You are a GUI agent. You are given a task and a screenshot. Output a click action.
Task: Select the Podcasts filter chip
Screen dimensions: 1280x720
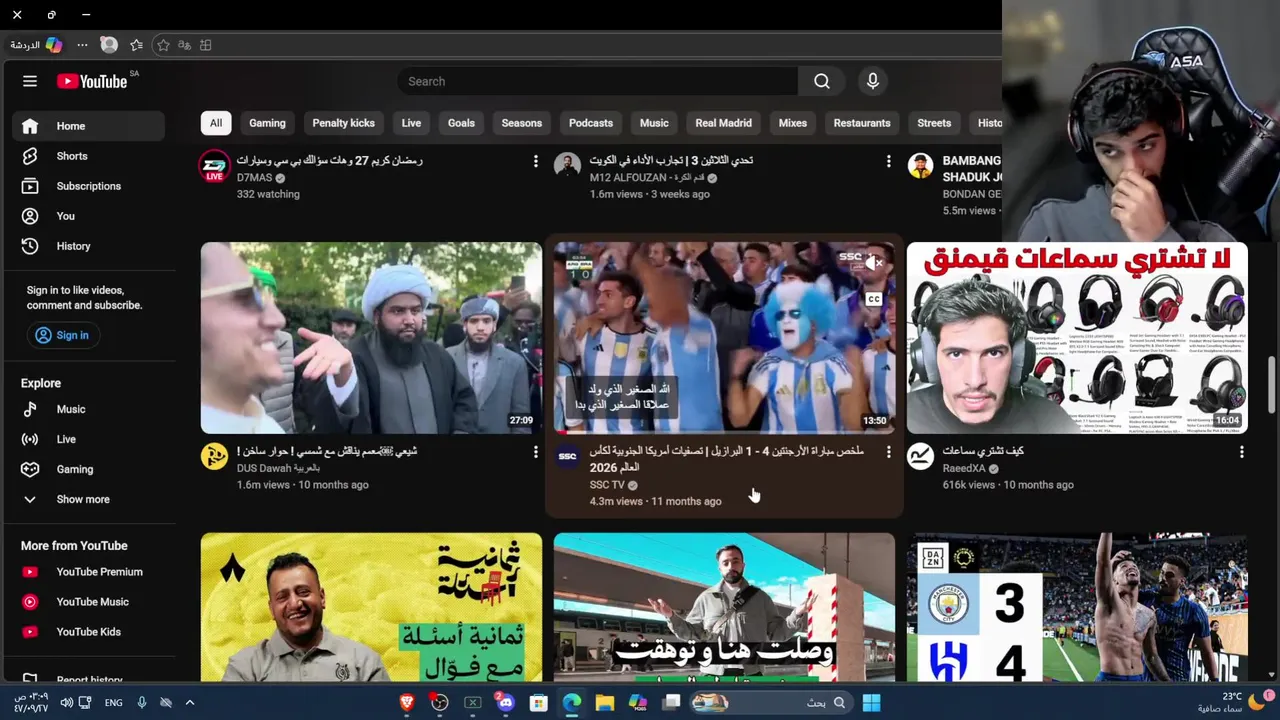point(591,123)
